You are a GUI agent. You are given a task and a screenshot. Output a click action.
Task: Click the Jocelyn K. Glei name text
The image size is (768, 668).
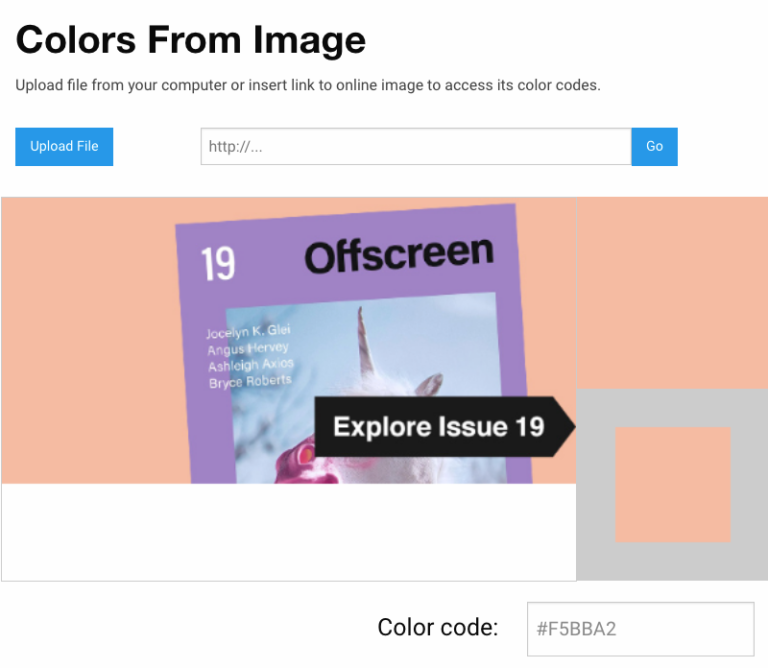click(x=248, y=331)
